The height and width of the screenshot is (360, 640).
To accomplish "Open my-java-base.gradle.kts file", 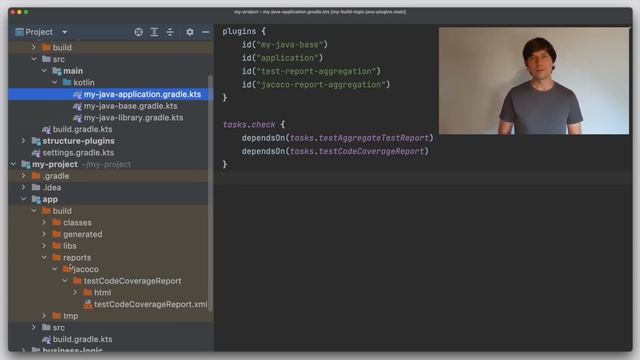I will tap(130, 106).
